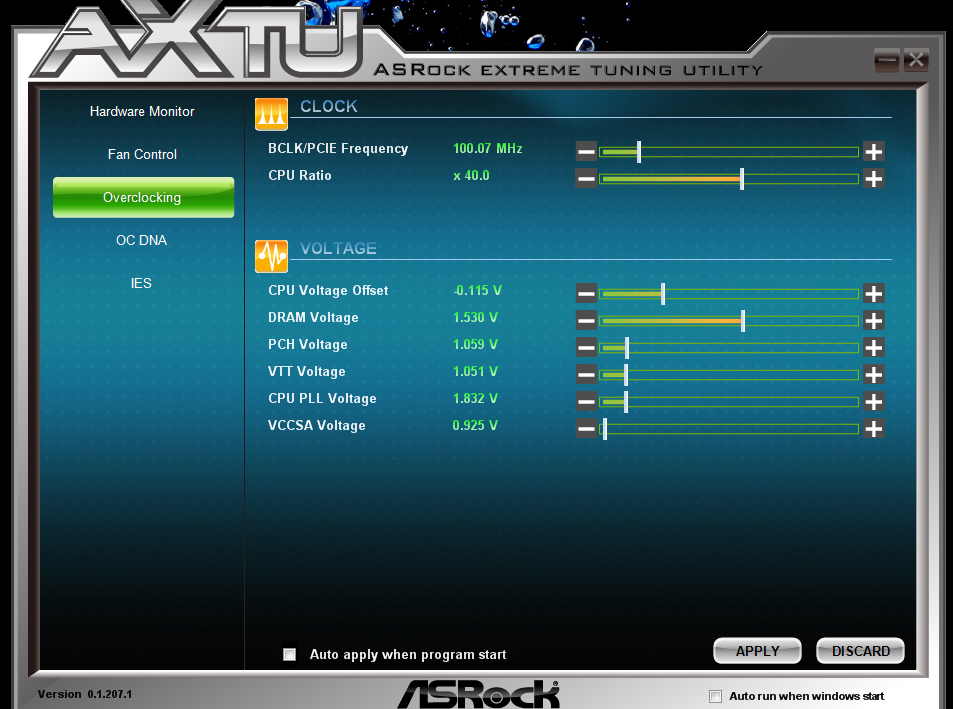Boost PCH Voltage with plus button
The height and width of the screenshot is (709, 953).
(x=873, y=348)
